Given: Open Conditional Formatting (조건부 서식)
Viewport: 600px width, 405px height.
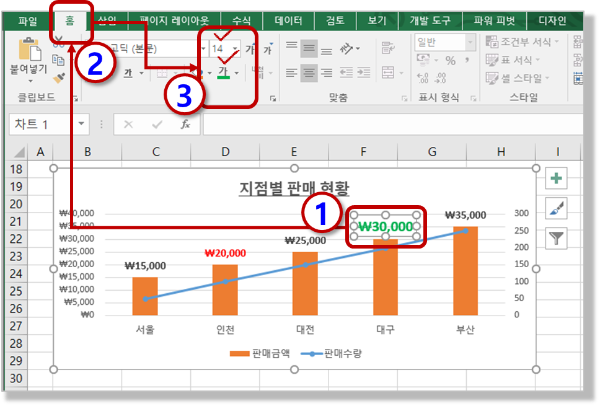Looking at the screenshot, I should [x=522, y=41].
